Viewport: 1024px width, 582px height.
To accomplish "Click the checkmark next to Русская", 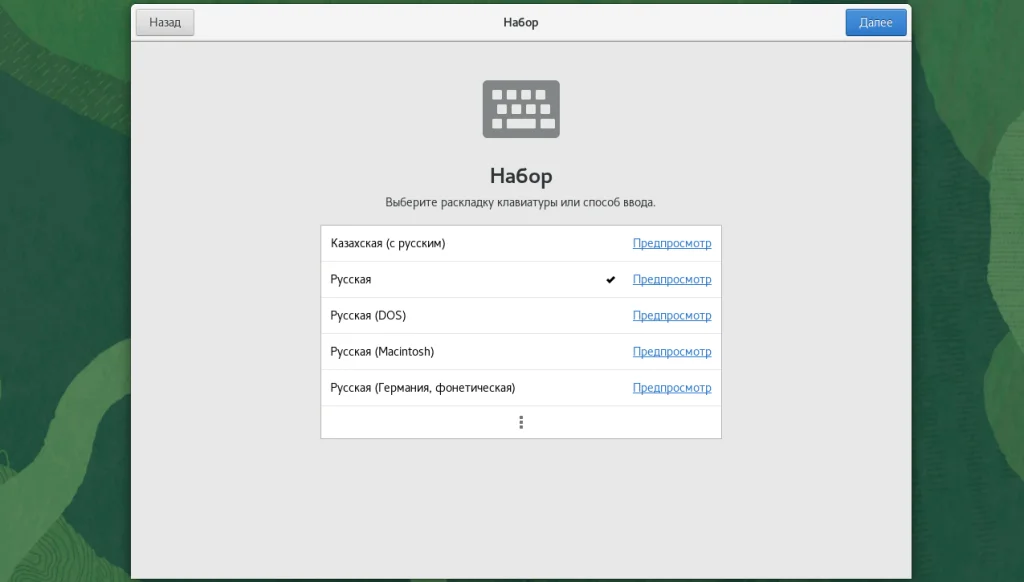I will [x=610, y=280].
